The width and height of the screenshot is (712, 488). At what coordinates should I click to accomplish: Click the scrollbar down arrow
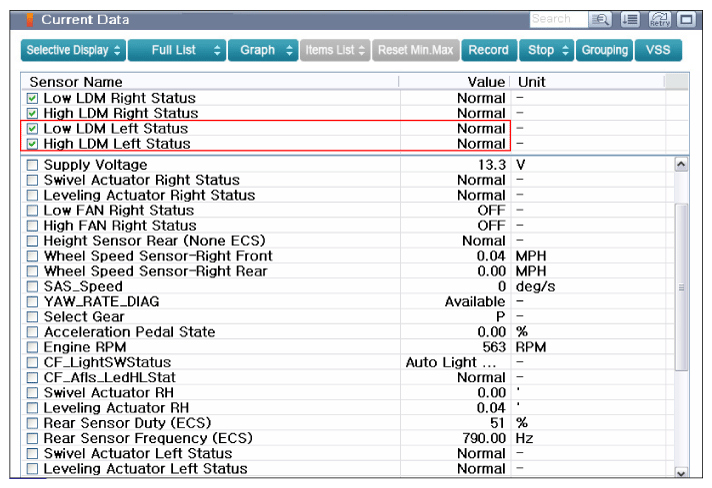(x=681, y=473)
